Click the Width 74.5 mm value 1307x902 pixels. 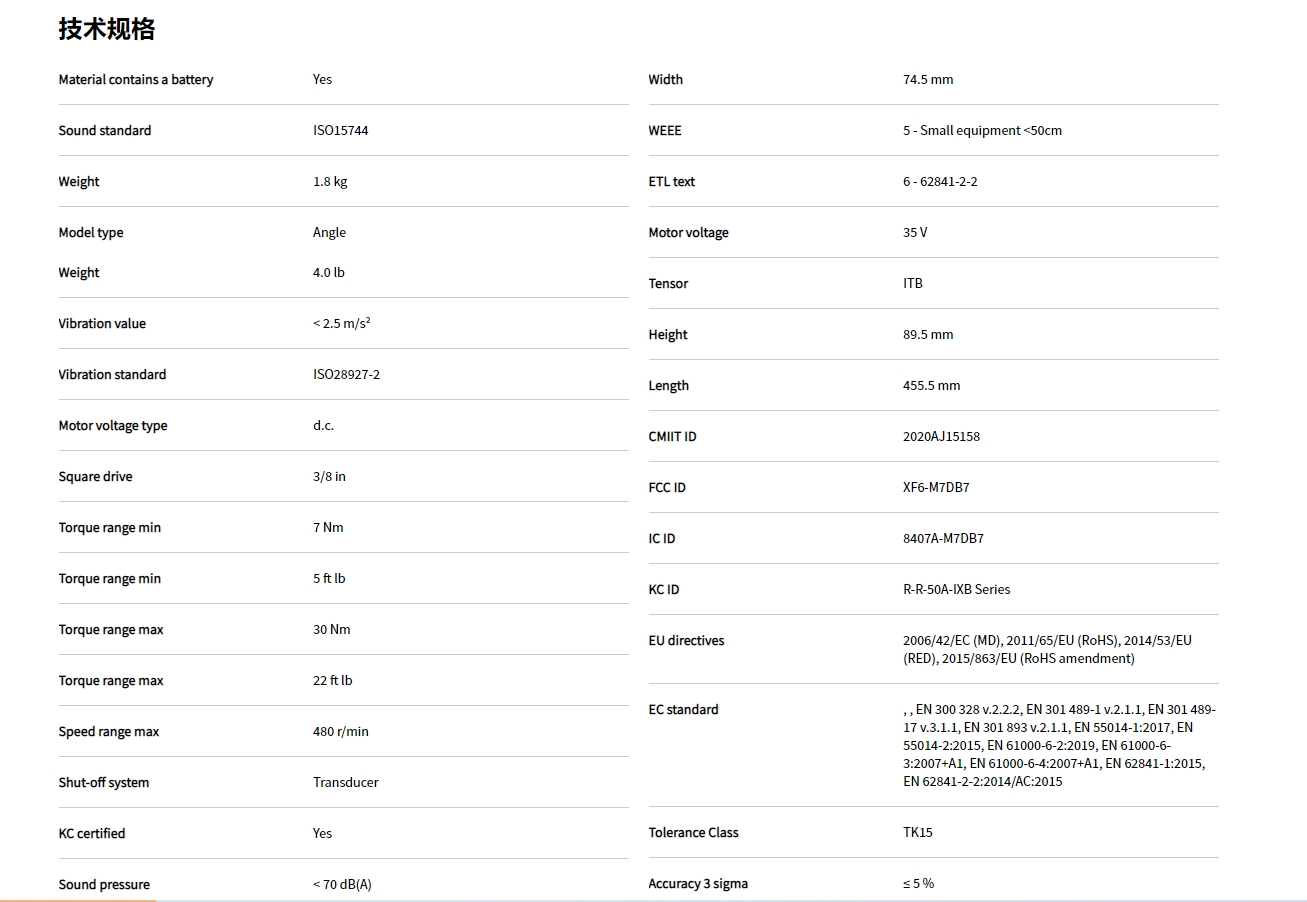pos(928,80)
